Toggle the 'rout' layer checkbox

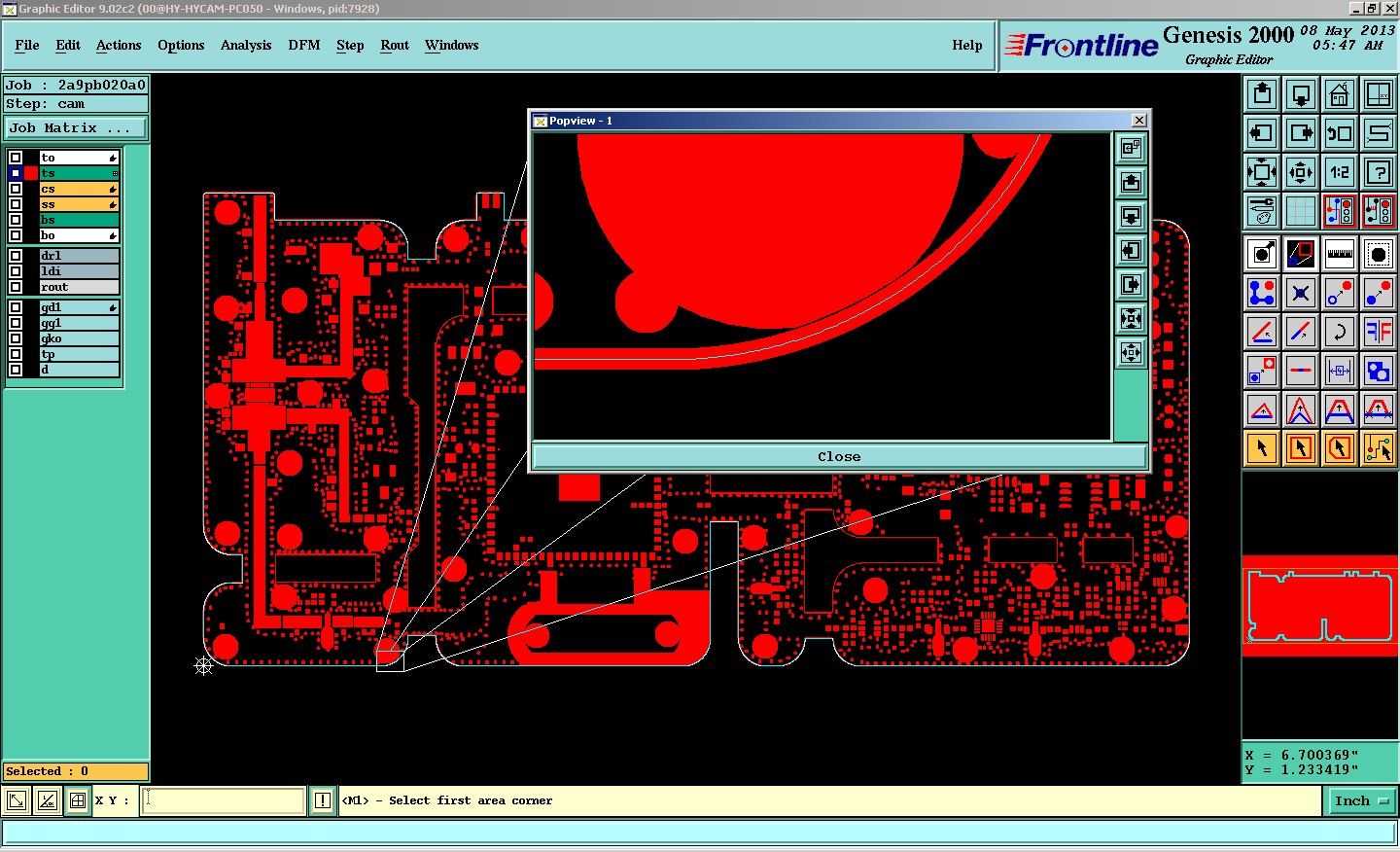click(x=16, y=287)
